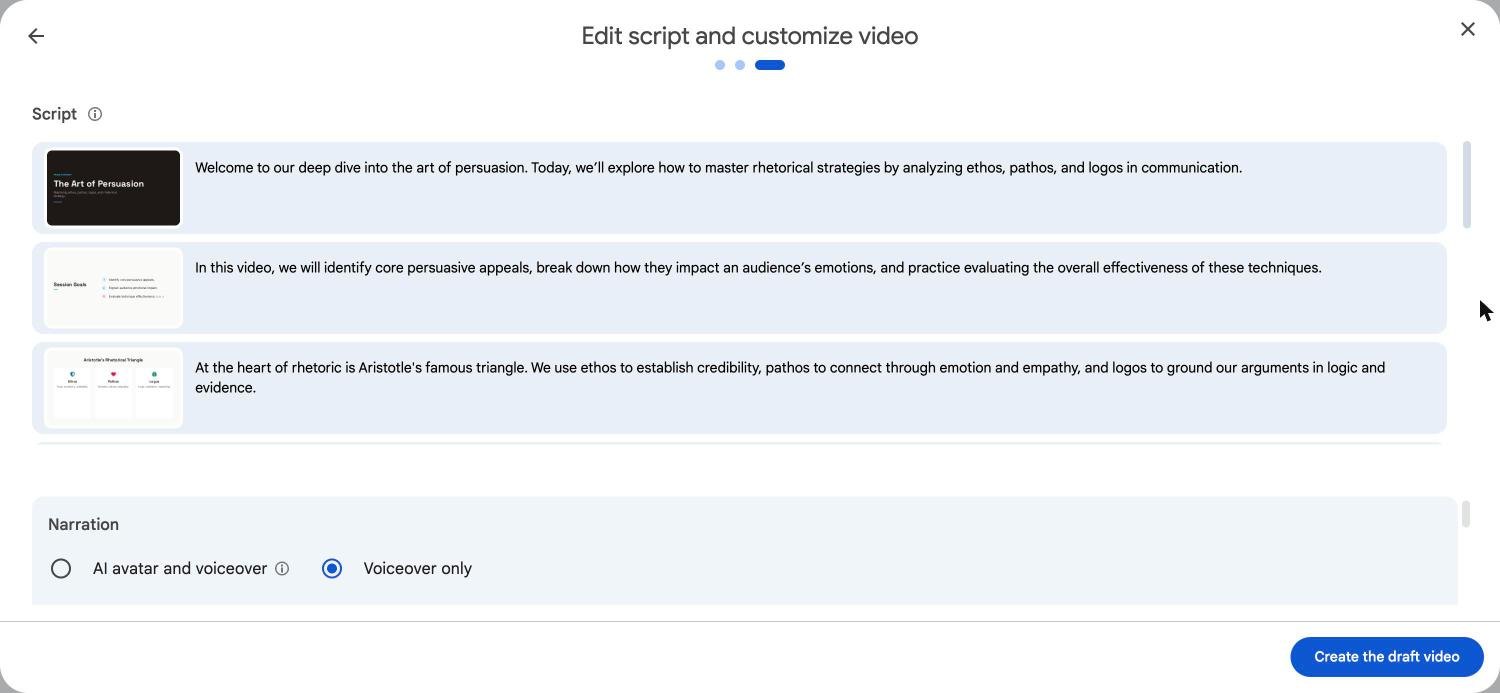Open info icon beside AI avatar and voiceover
This screenshot has height=693, width=1500.
tap(282, 569)
